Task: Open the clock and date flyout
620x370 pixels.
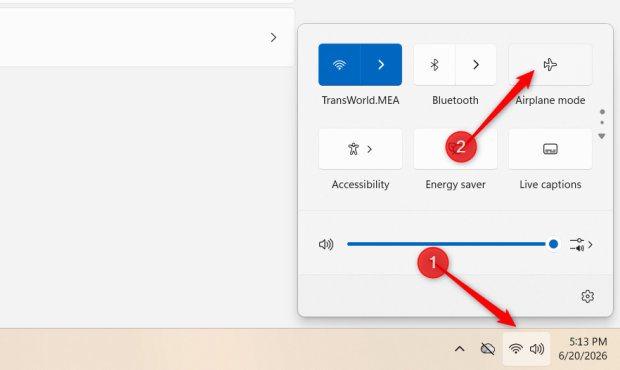Action: (583, 349)
